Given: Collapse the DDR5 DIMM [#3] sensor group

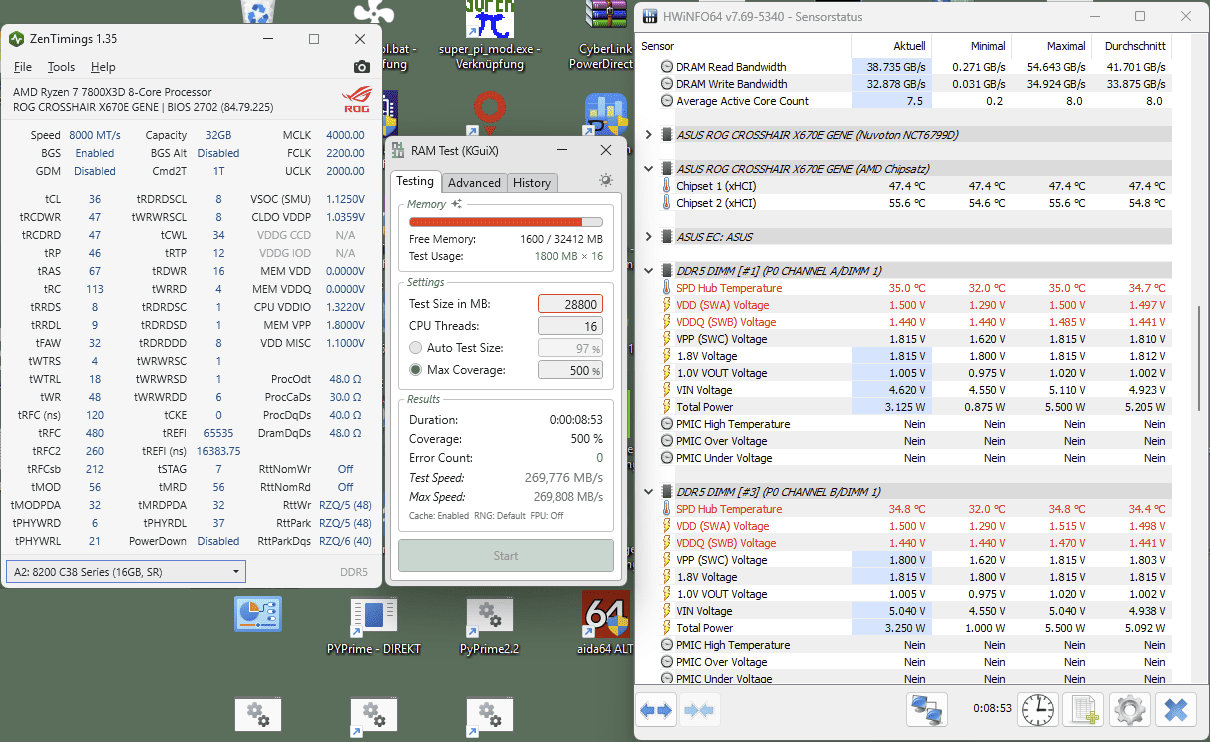Looking at the screenshot, I should point(648,492).
